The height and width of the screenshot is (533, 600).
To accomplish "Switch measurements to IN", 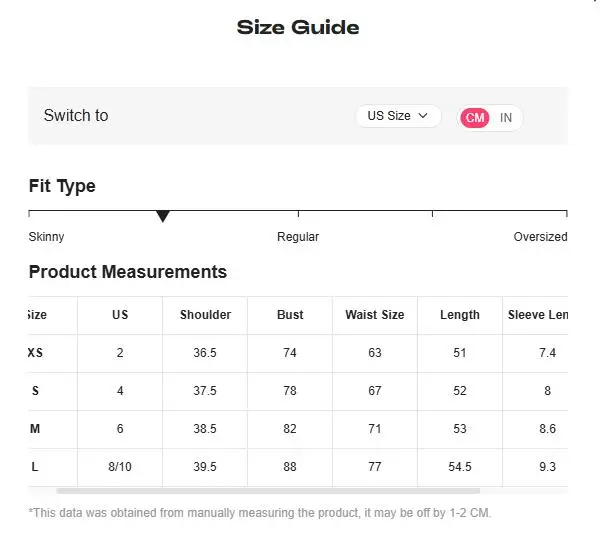I will pyautogui.click(x=506, y=118).
